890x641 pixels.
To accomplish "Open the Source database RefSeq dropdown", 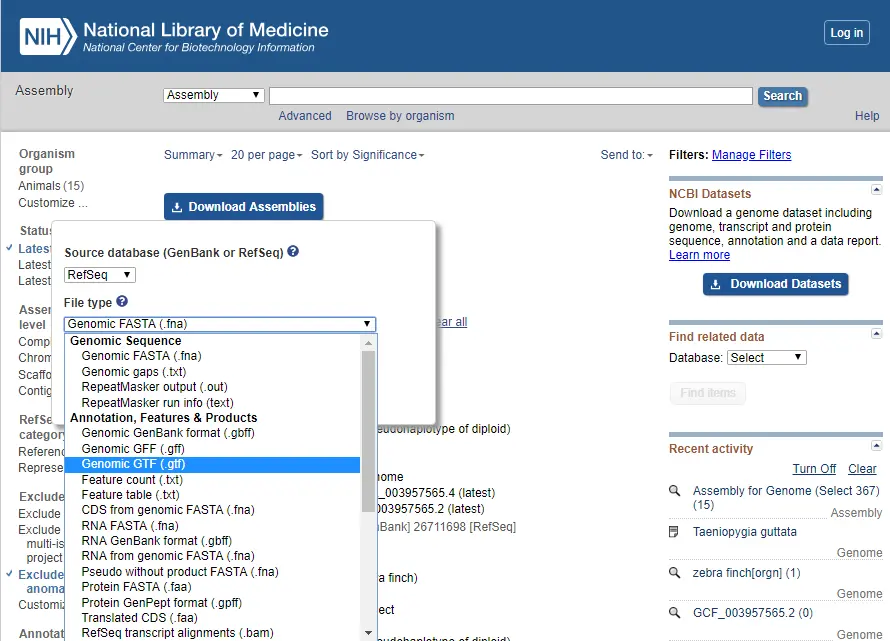I will click(100, 275).
